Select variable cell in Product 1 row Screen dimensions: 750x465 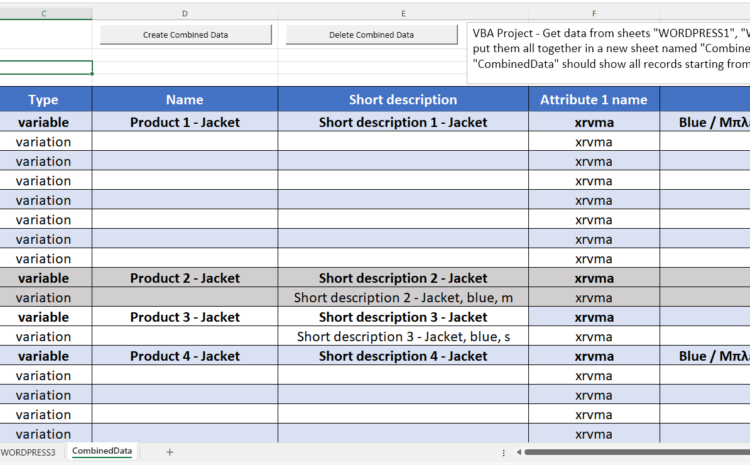tap(44, 122)
